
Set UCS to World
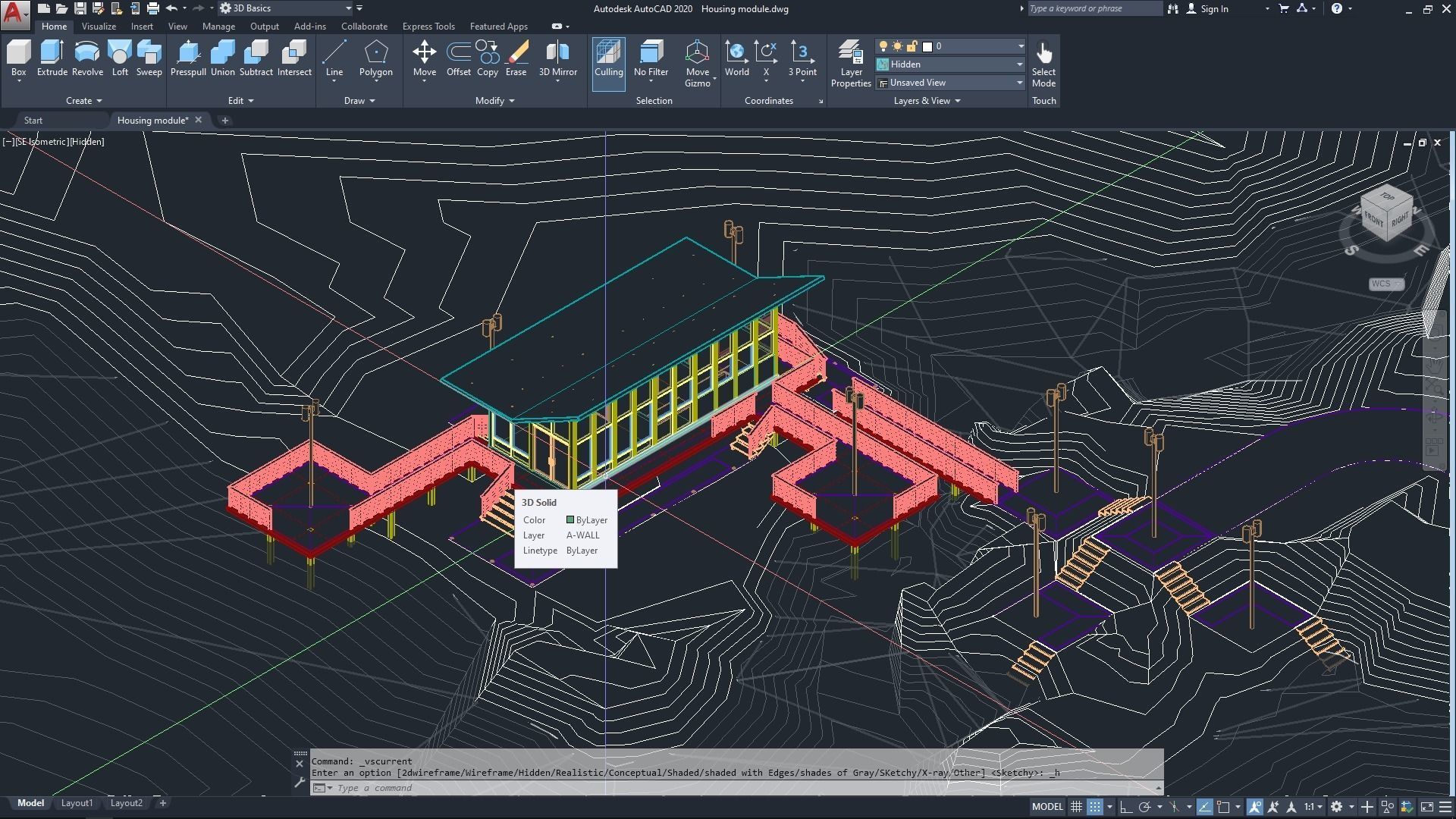pos(736,58)
